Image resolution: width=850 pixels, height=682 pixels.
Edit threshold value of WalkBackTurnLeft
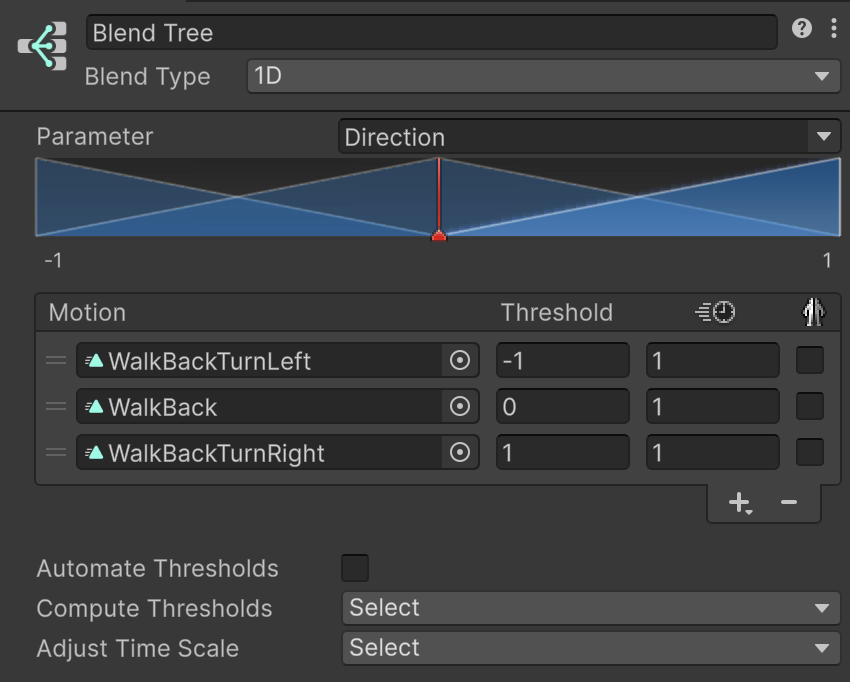click(563, 360)
